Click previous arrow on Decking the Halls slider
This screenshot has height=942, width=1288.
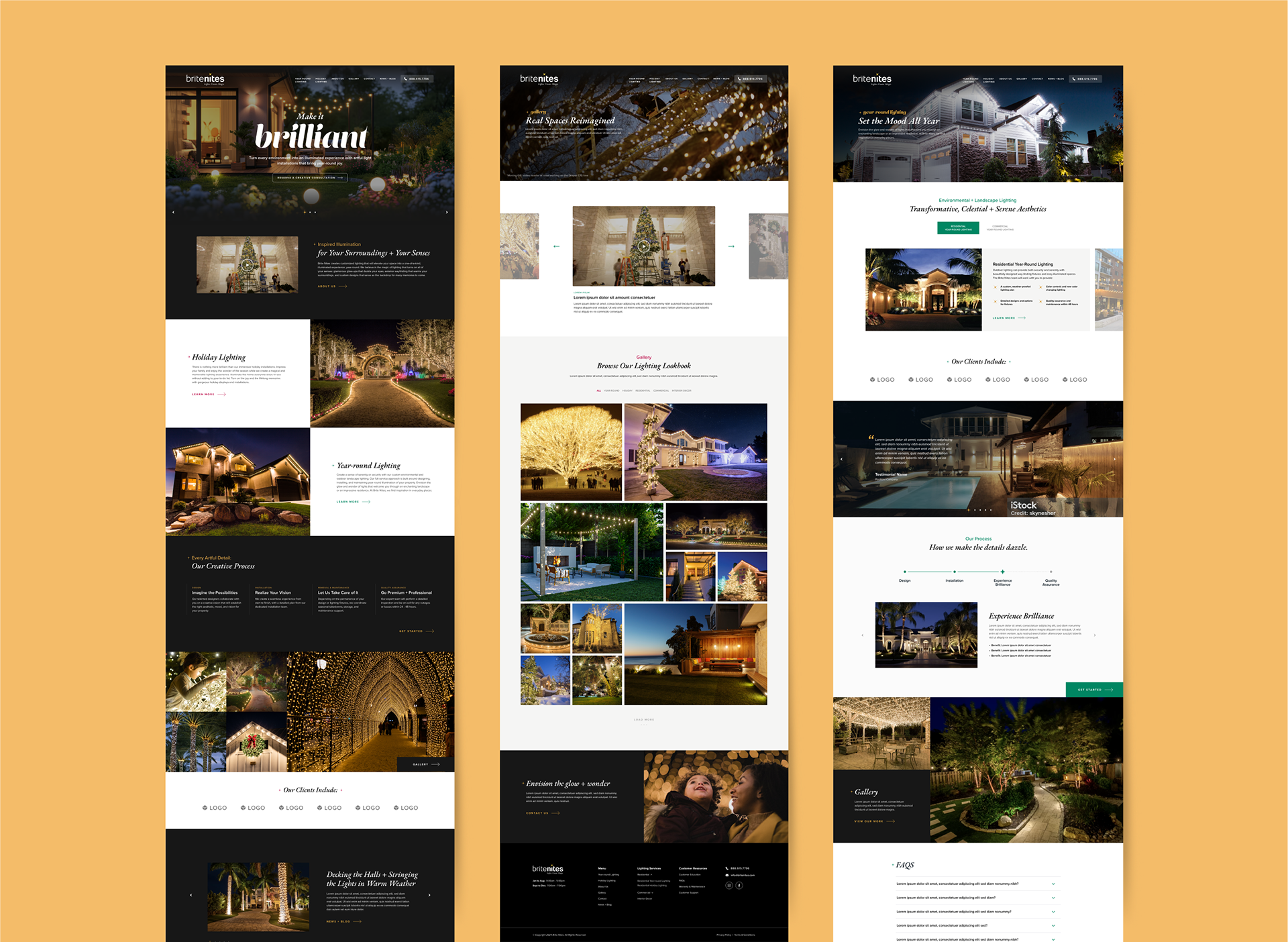pos(191,895)
